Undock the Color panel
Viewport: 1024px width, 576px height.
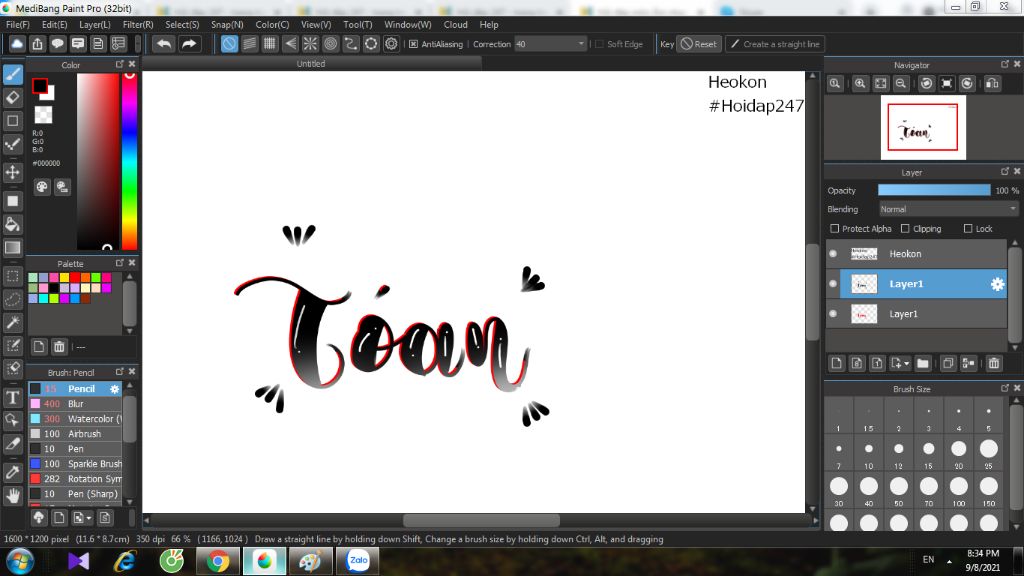click(x=120, y=64)
